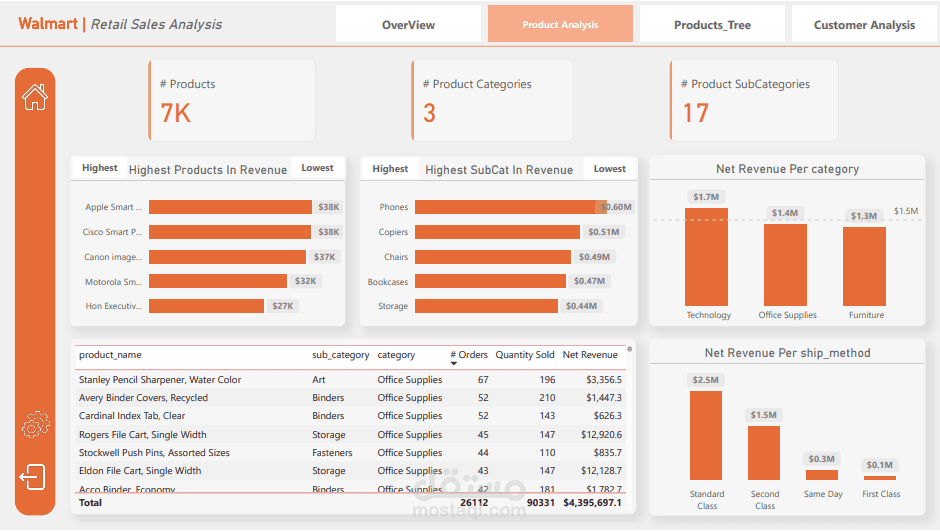940x531 pixels.
Task: Select the Product Analysis tab
Action: click(x=560, y=25)
